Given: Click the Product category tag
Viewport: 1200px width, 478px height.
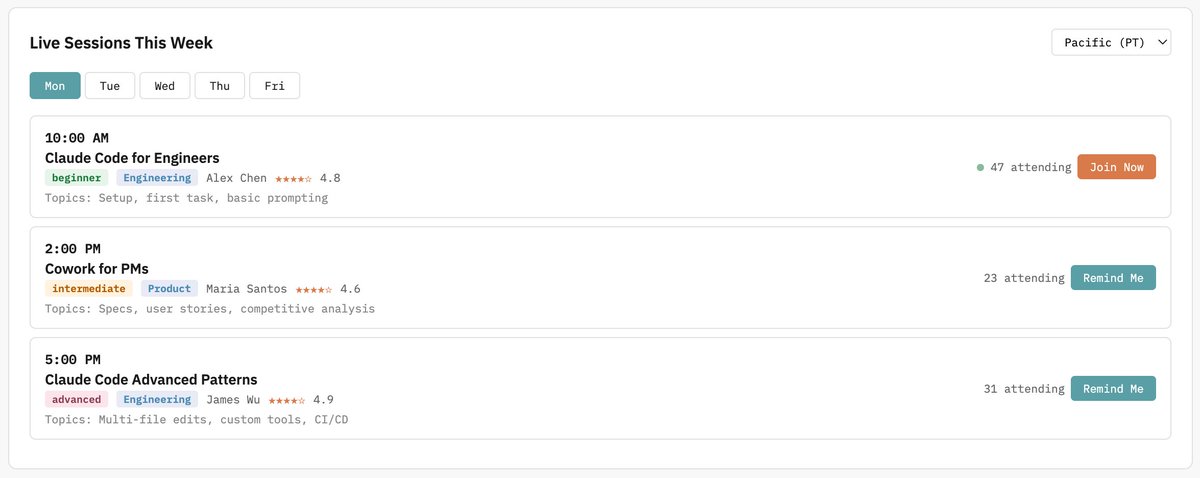Looking at the screenshot, I should (170, 289).
